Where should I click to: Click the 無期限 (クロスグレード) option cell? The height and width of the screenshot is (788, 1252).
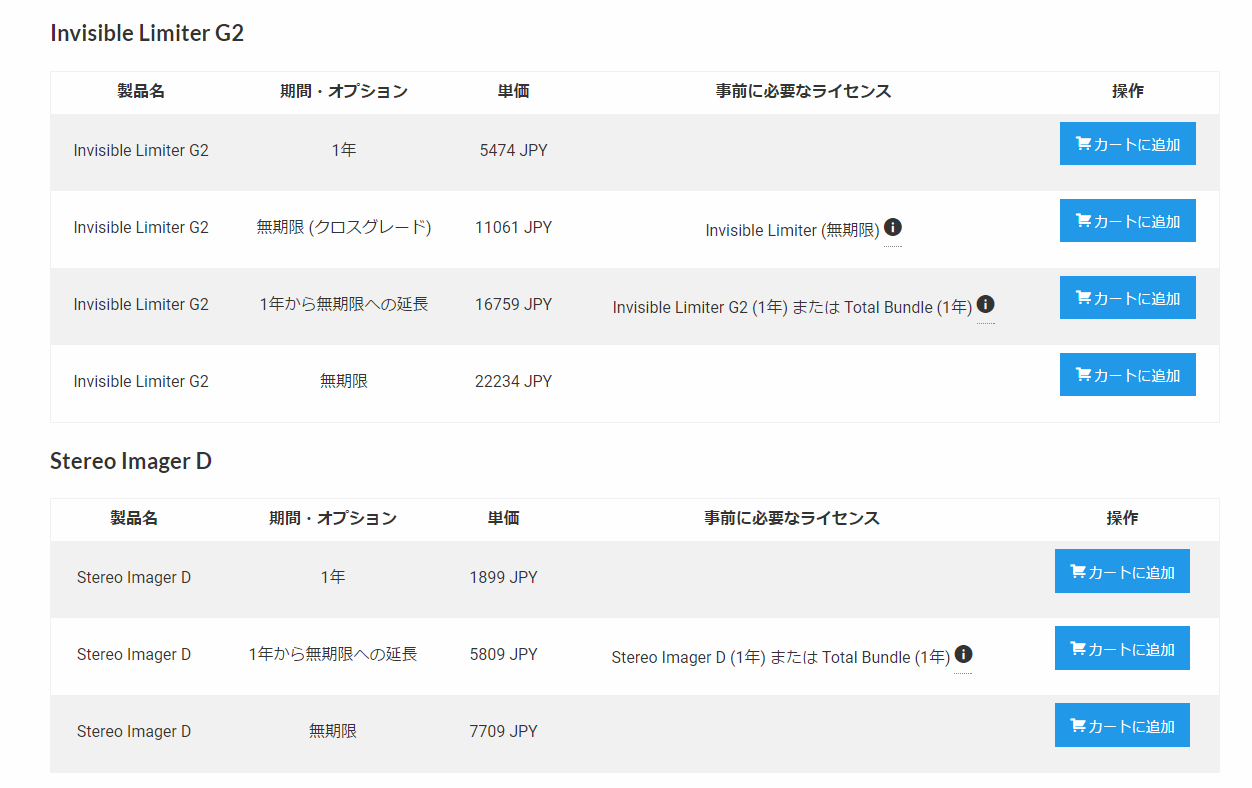344,228
